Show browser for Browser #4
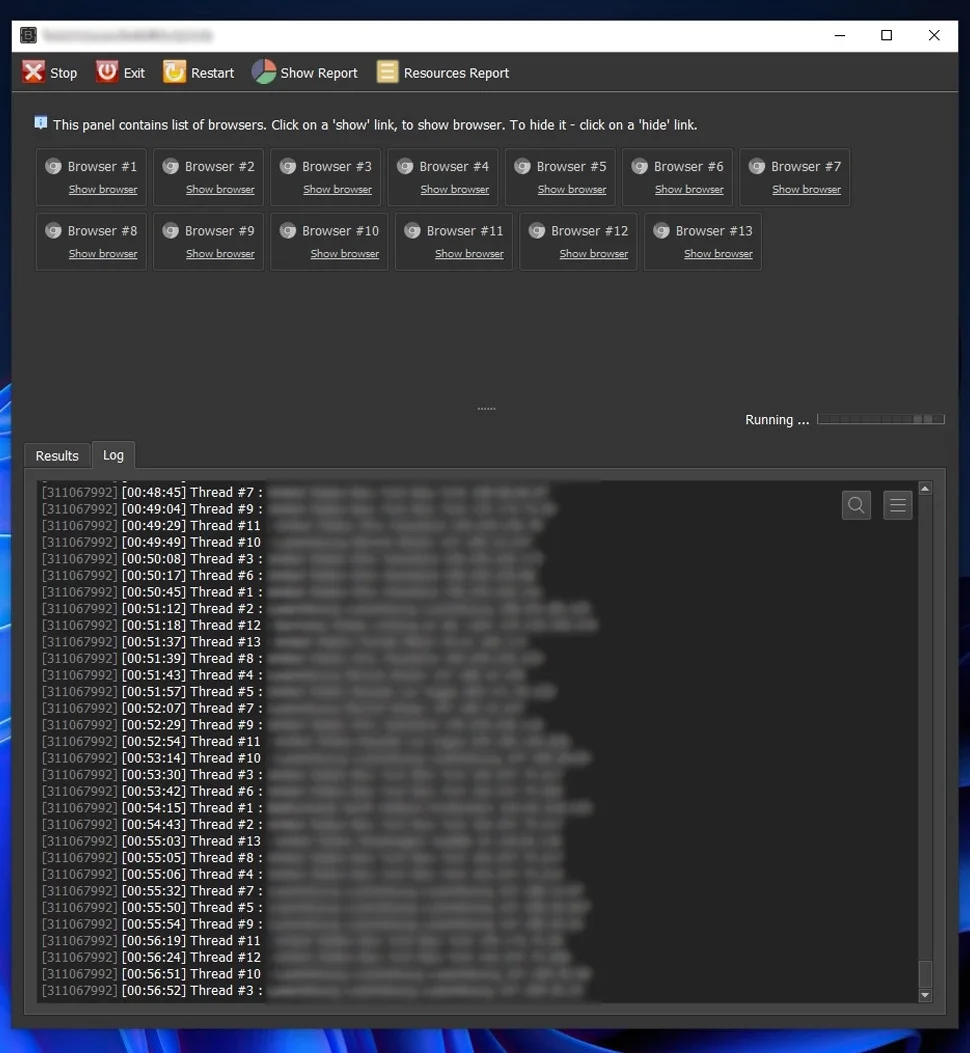 (x=455, y=189)
